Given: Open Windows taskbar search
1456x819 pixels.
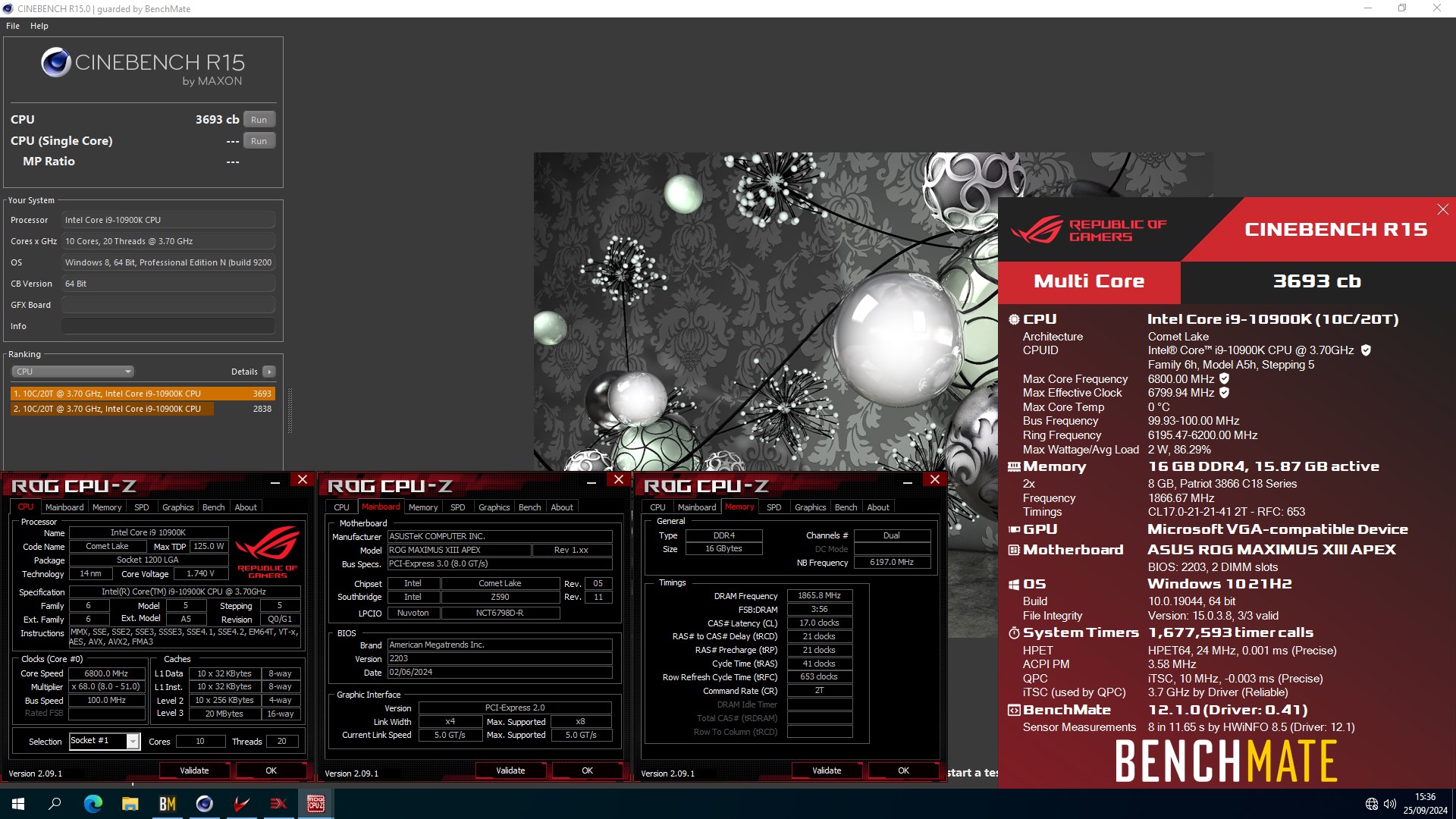Looking at the screenshot, I should click(55, 804).
